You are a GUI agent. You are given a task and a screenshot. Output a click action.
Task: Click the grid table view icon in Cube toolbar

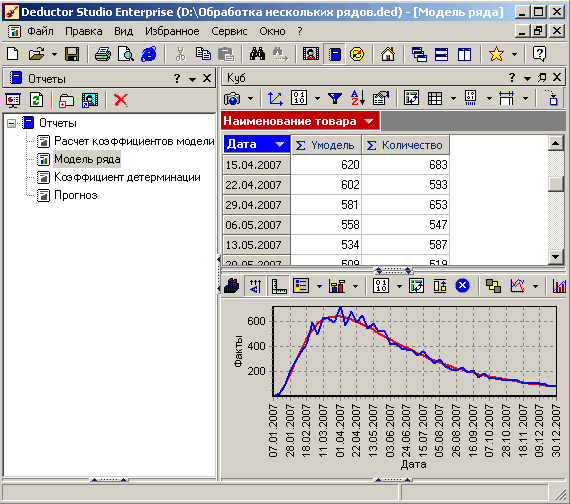tap(435, 98)
